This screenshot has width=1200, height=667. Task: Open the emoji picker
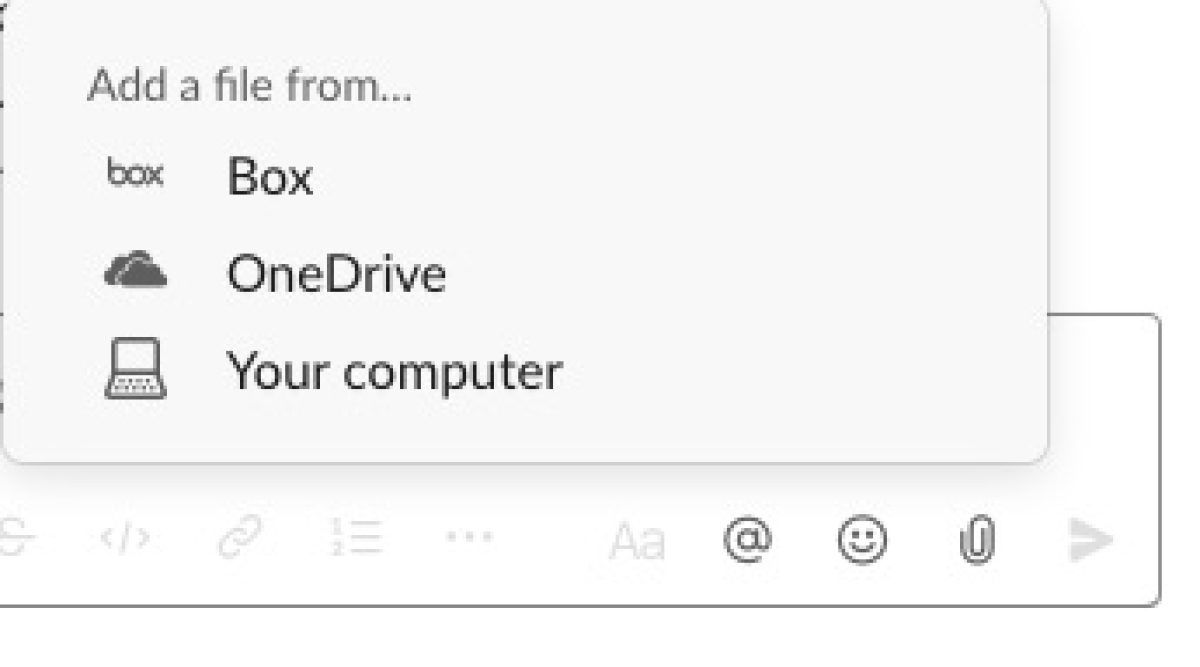pos(862,540)
